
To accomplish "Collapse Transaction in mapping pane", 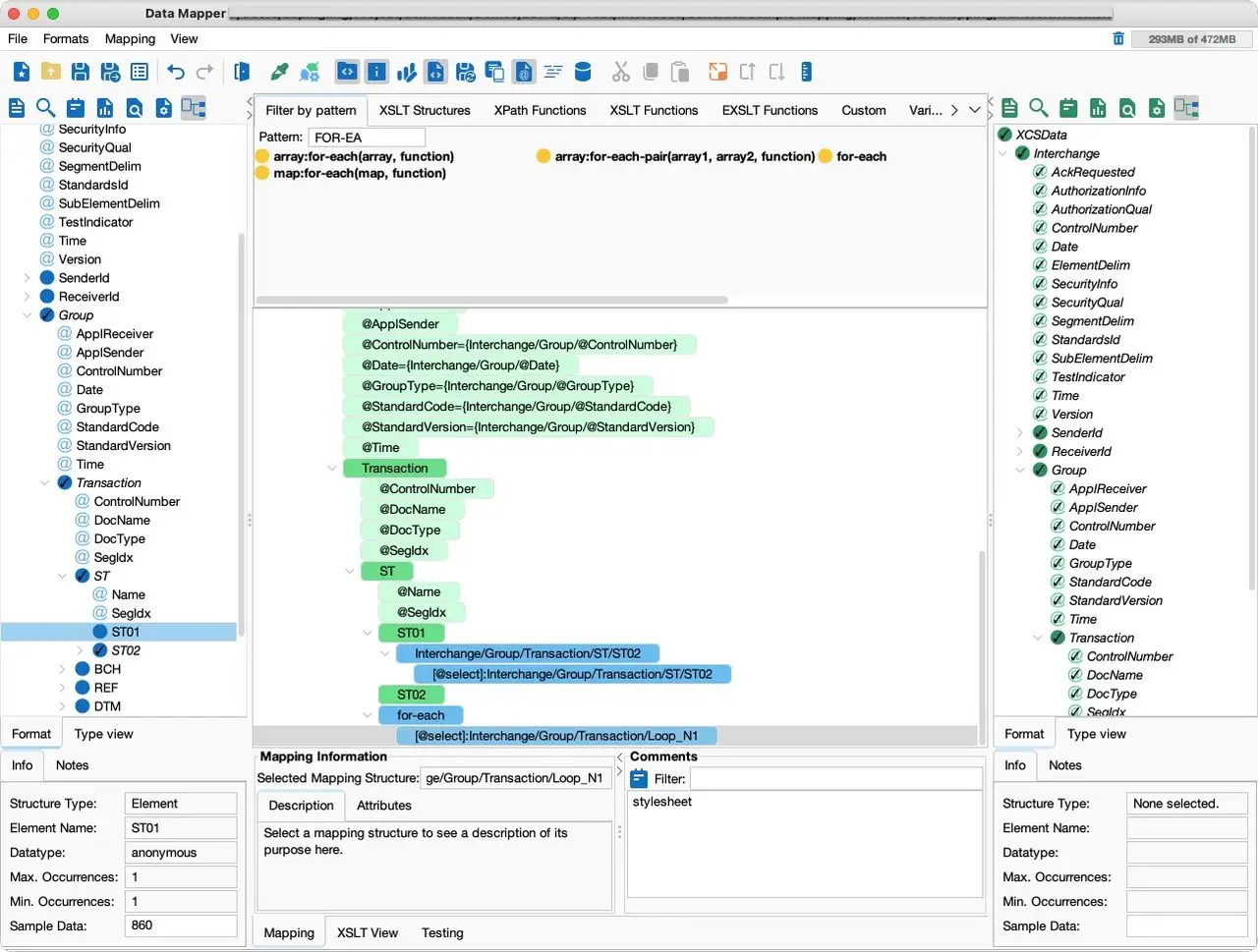I will (332, 469).
